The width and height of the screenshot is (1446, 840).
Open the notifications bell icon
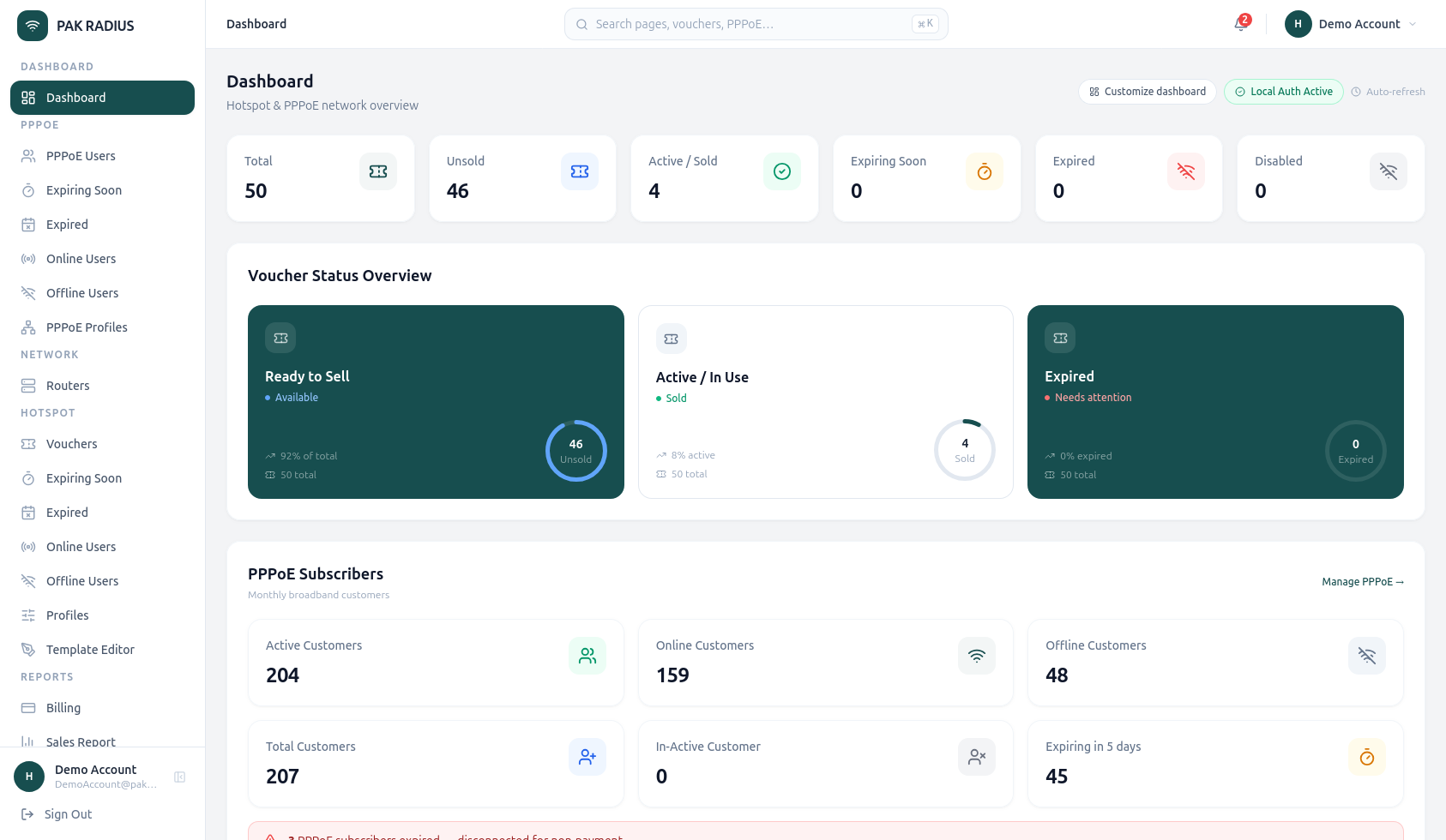click(1240, 24)
